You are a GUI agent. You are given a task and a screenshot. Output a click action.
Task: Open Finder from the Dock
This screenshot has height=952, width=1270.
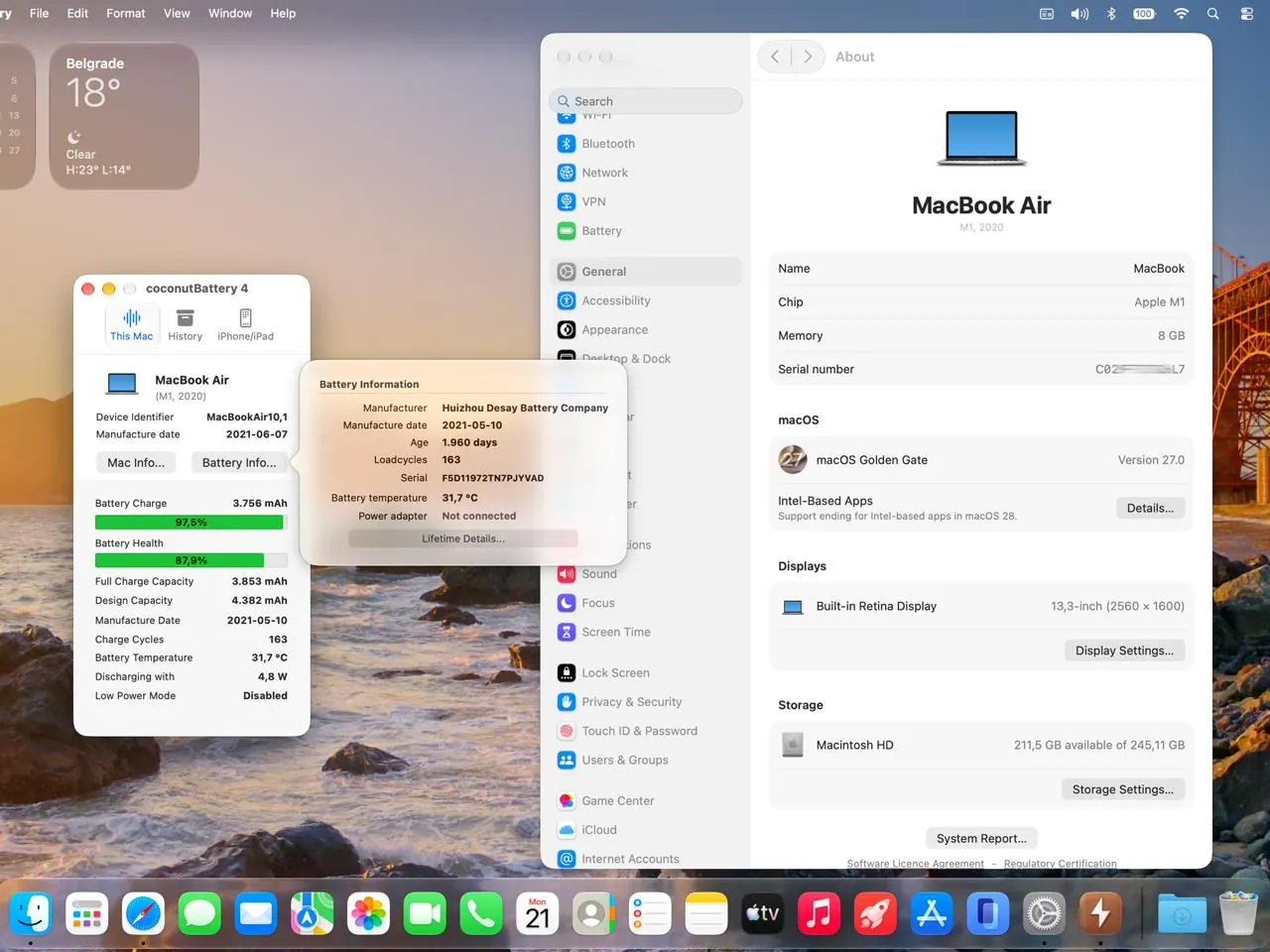click(31, 913)
